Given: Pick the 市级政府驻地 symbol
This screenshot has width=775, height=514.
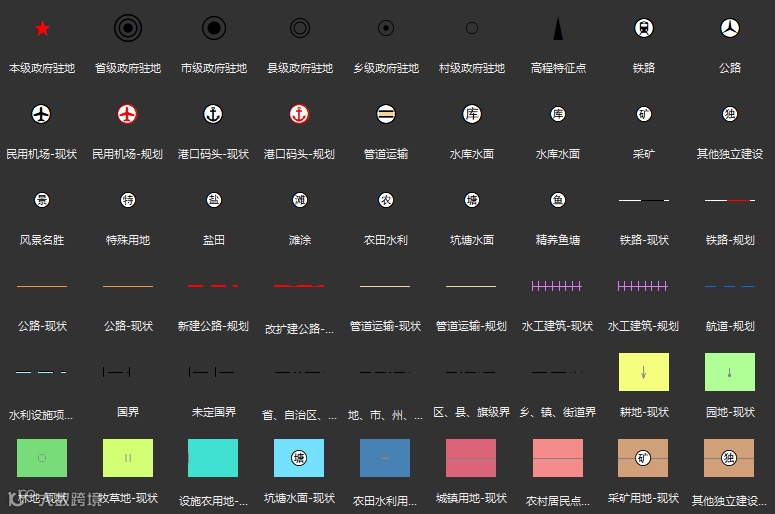Looking at the screenshot, I should (214, 28).
